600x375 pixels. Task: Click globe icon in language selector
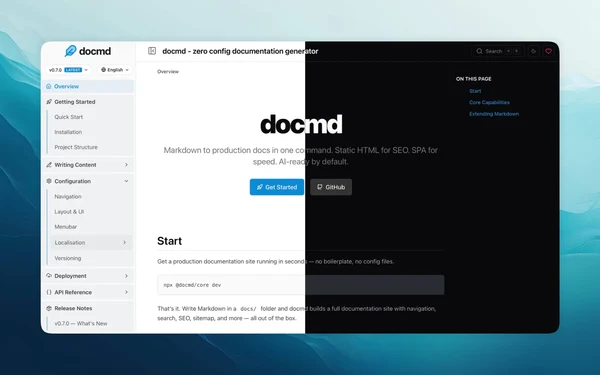pos(103,70)
